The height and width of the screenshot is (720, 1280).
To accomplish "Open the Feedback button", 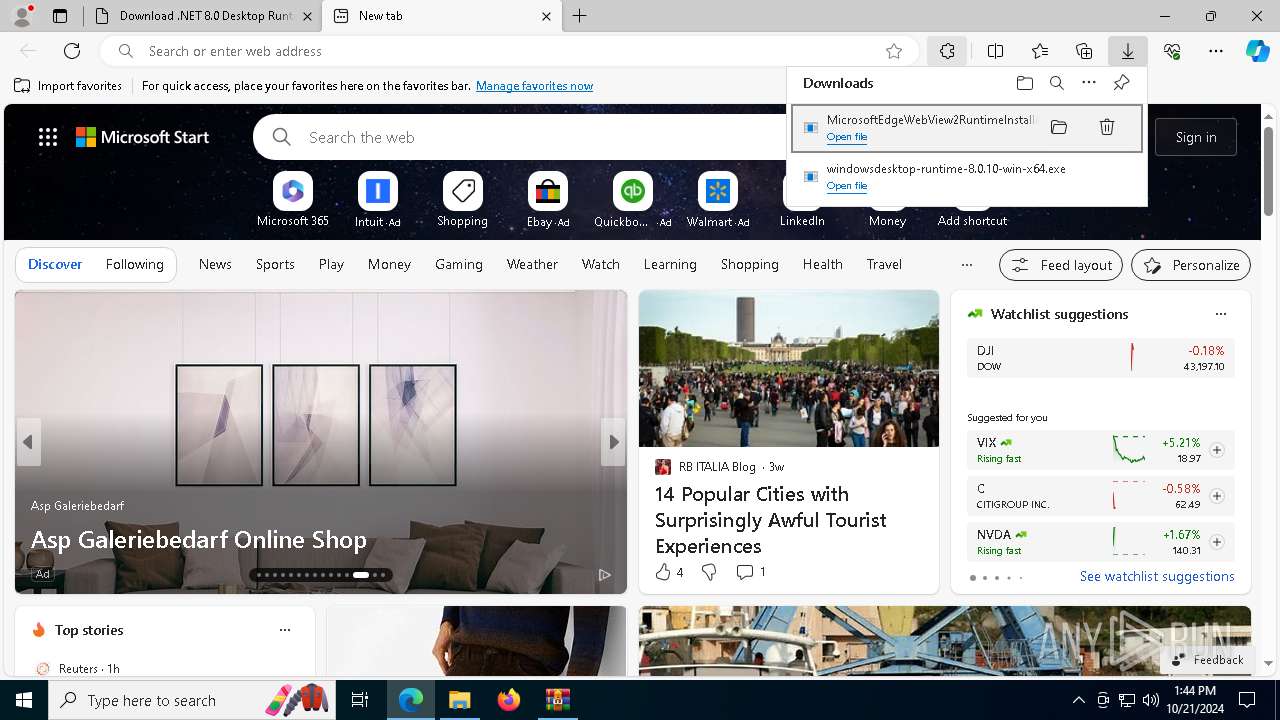I will coord(1207,660).
